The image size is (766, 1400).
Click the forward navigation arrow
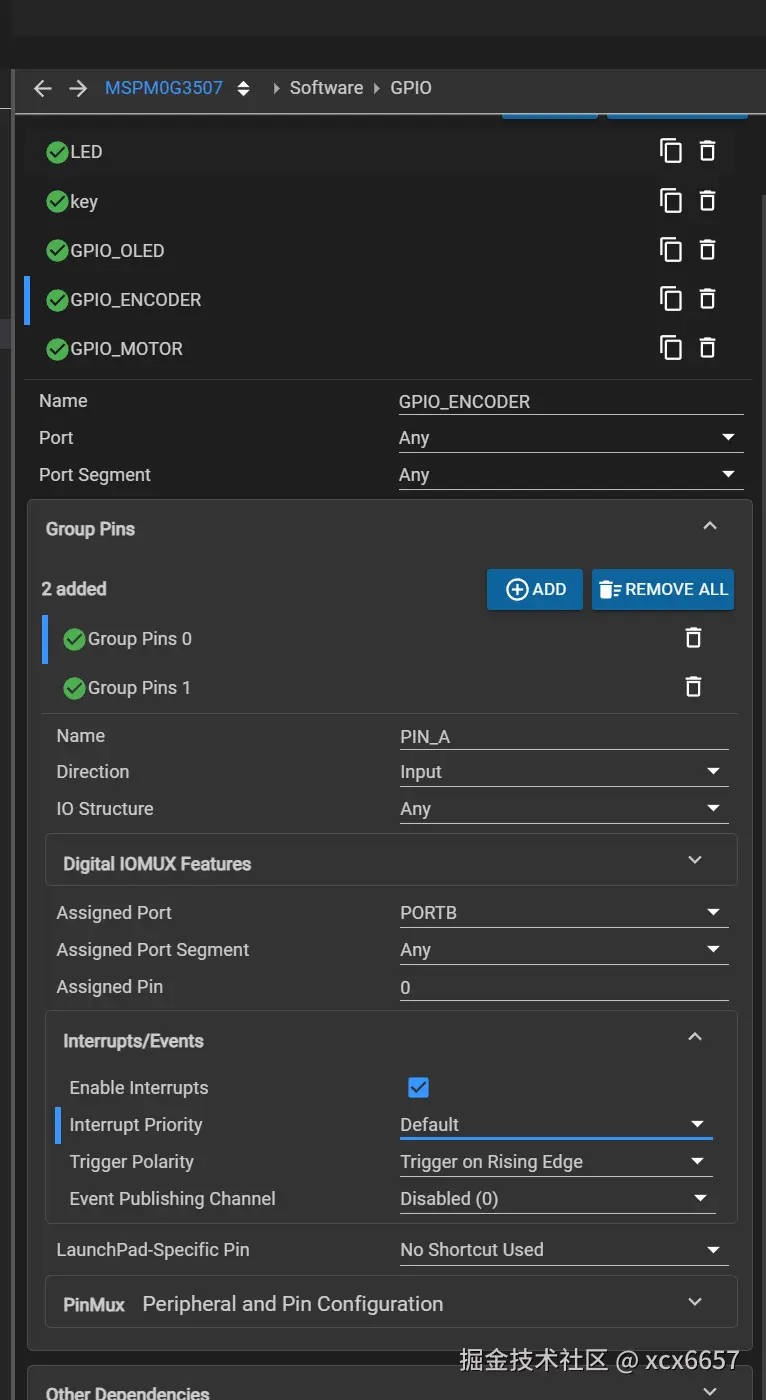coord(78,88)
